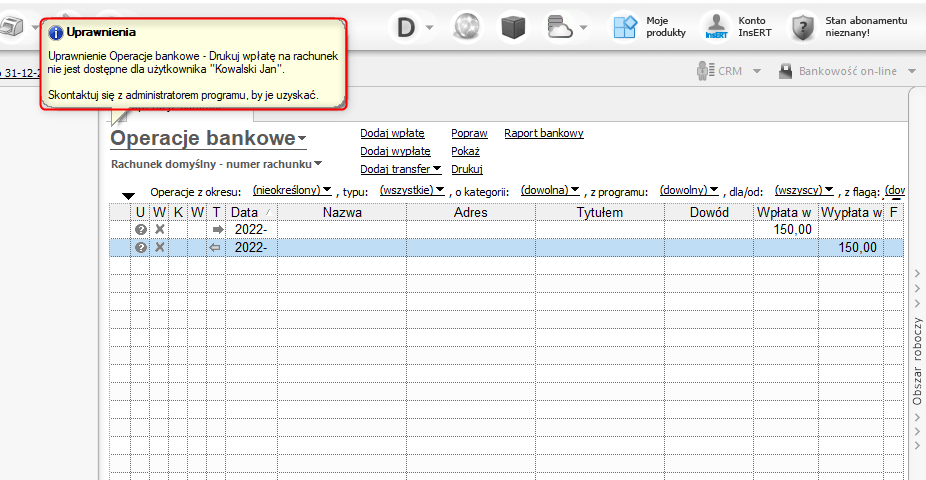The width and height of the screenshot is (926, 480).
Task: Click the Nazwa column header
Action: [342, 212]
